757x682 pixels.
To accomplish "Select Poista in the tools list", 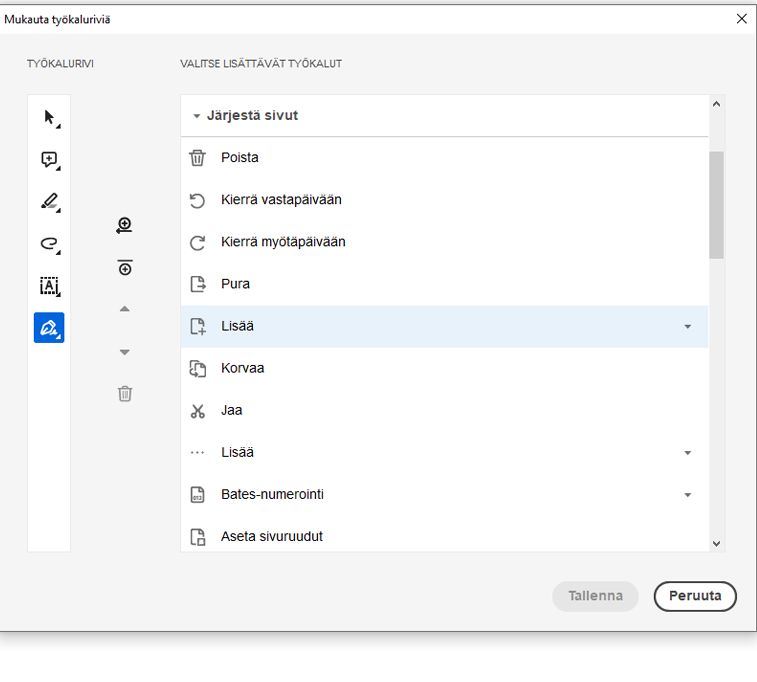I will coord(240,158).
